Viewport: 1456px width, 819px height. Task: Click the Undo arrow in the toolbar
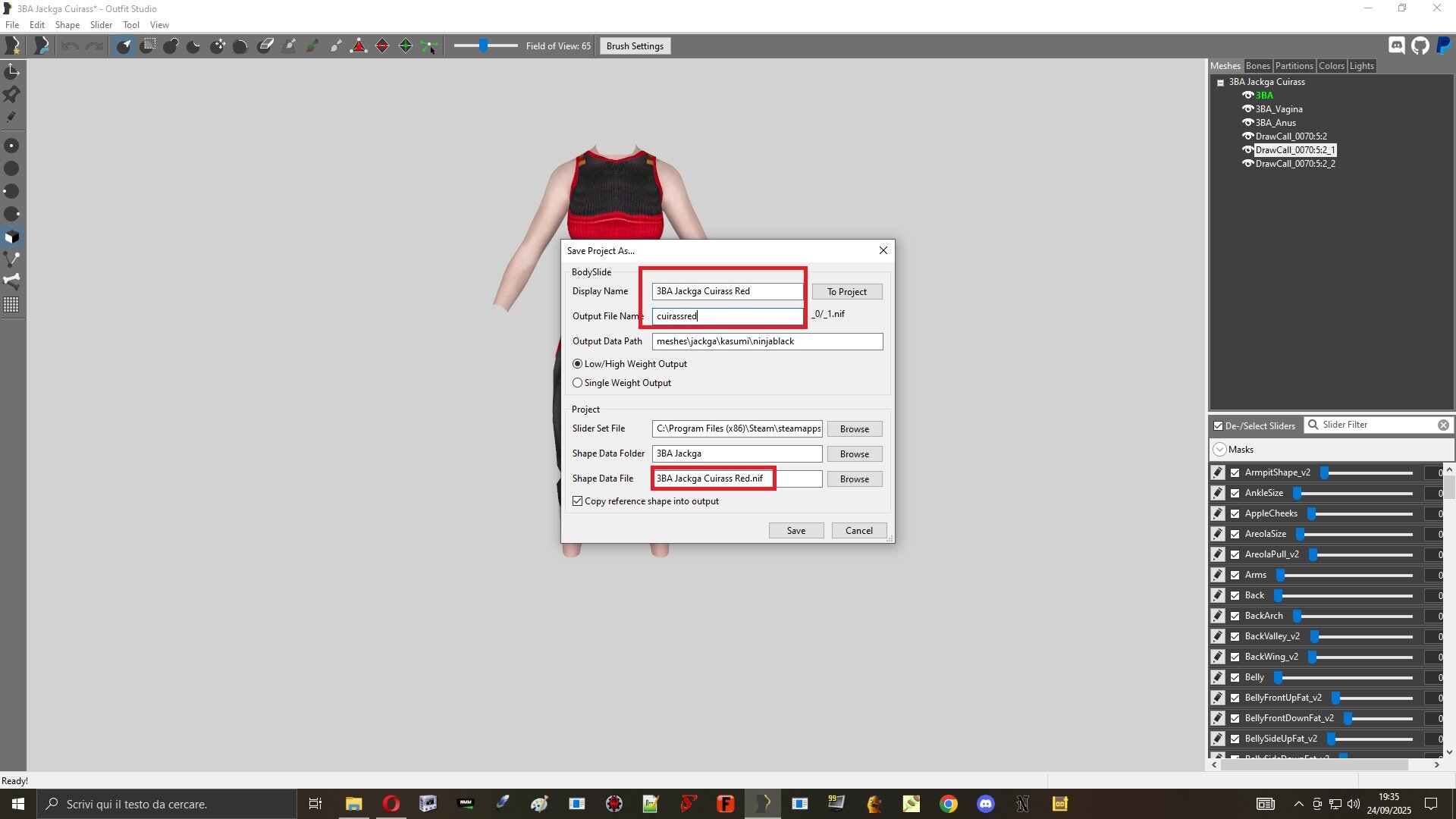click(71, 46)
